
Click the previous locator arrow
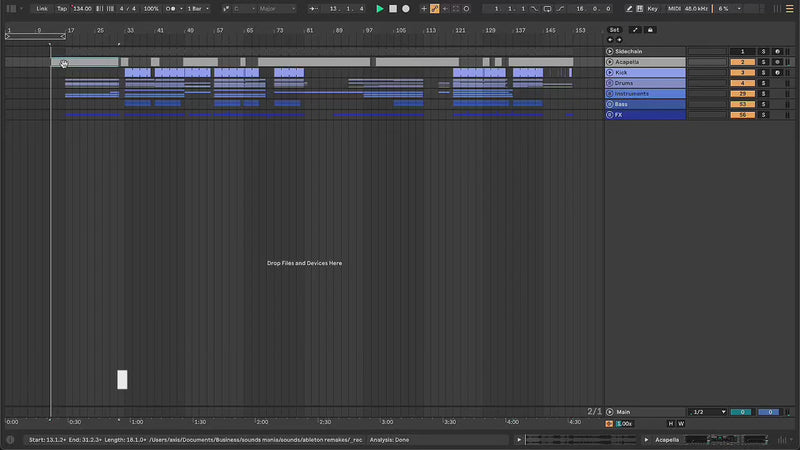coord(610,40)
